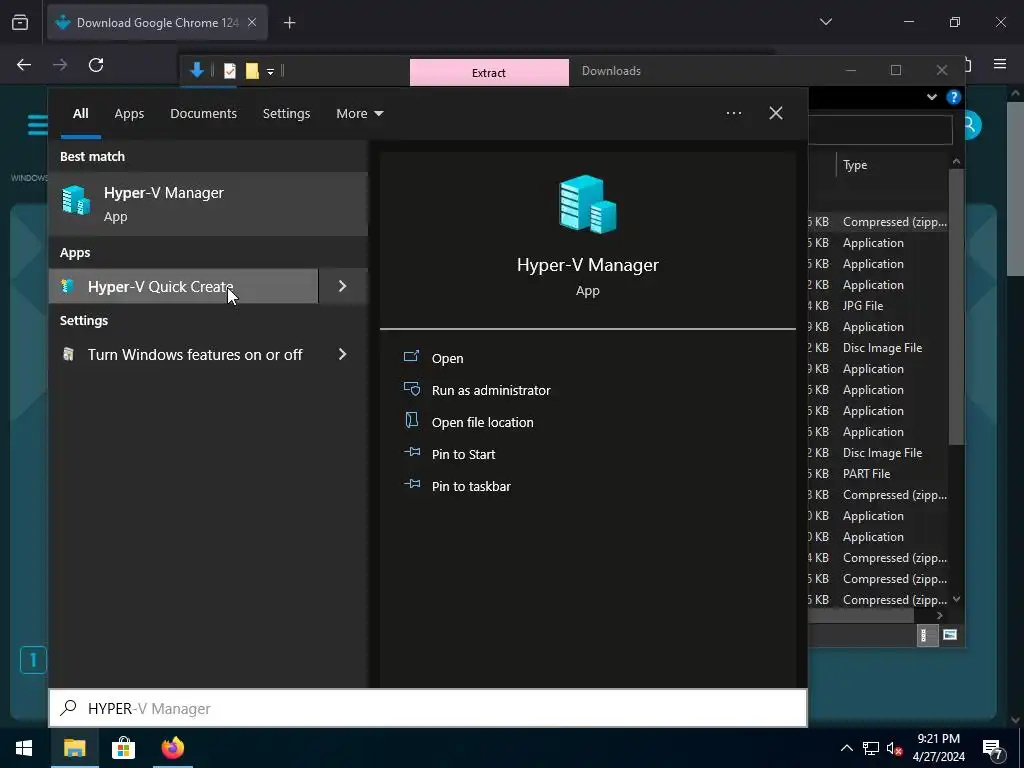The width and height of the screenshot is (1024, 768).
Task: Choose Pin to taskbar
Action: point(471,487)
